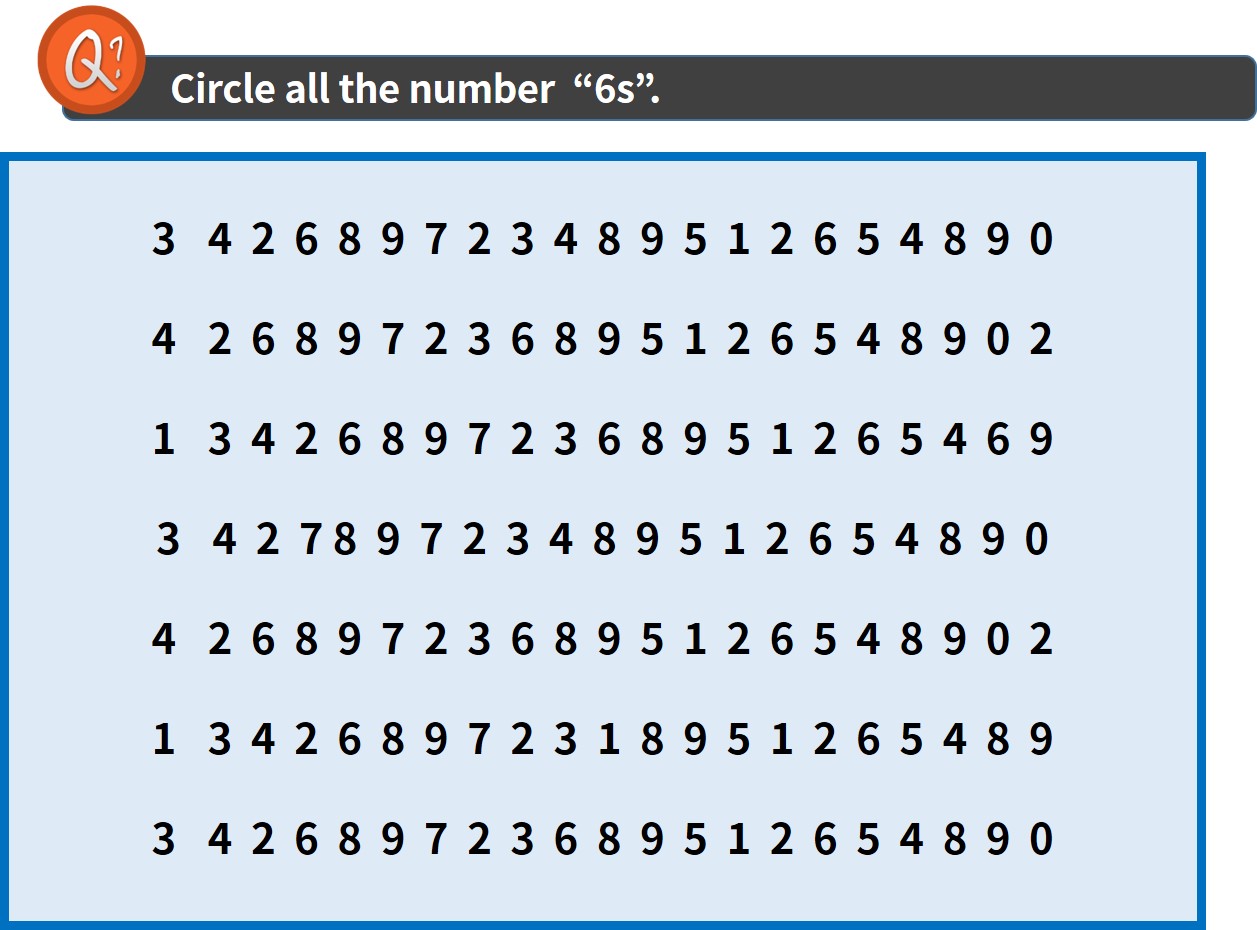
Task: Click the 0 ending the first row
Action: pyautogui.click(x=1041, y=240)
